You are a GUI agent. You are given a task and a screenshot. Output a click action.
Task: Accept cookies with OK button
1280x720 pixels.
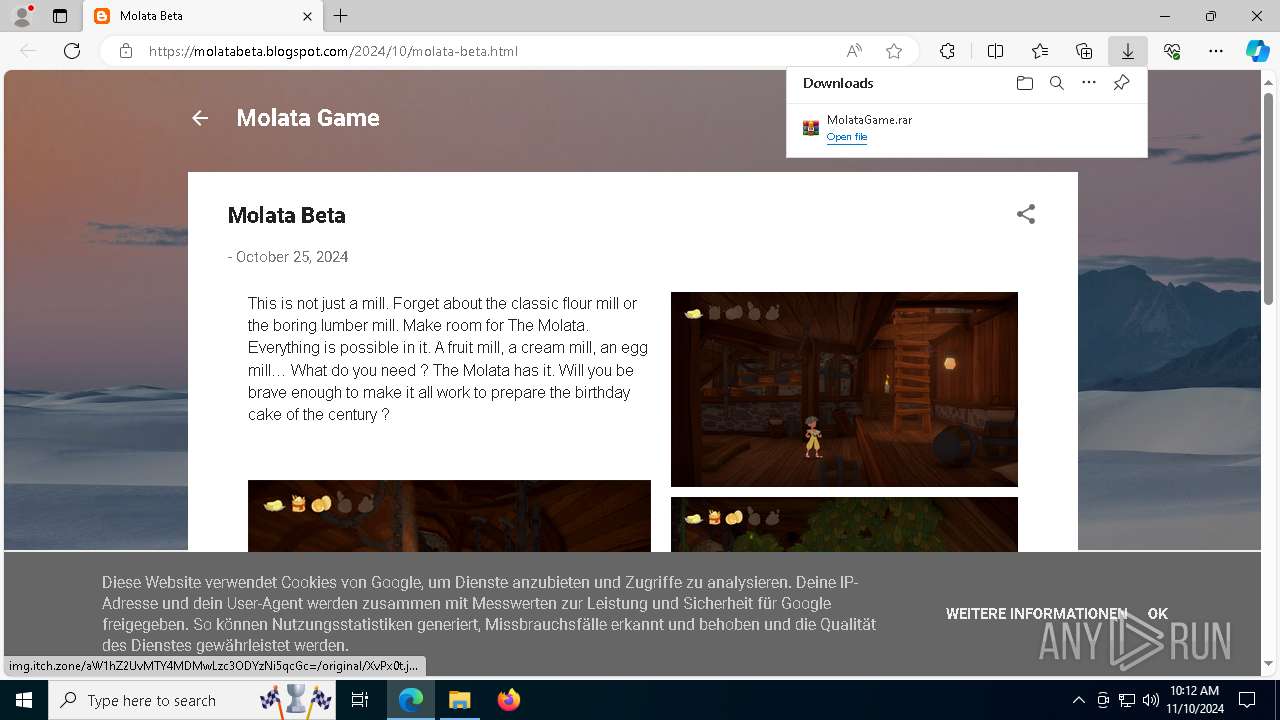point(1158,614)
